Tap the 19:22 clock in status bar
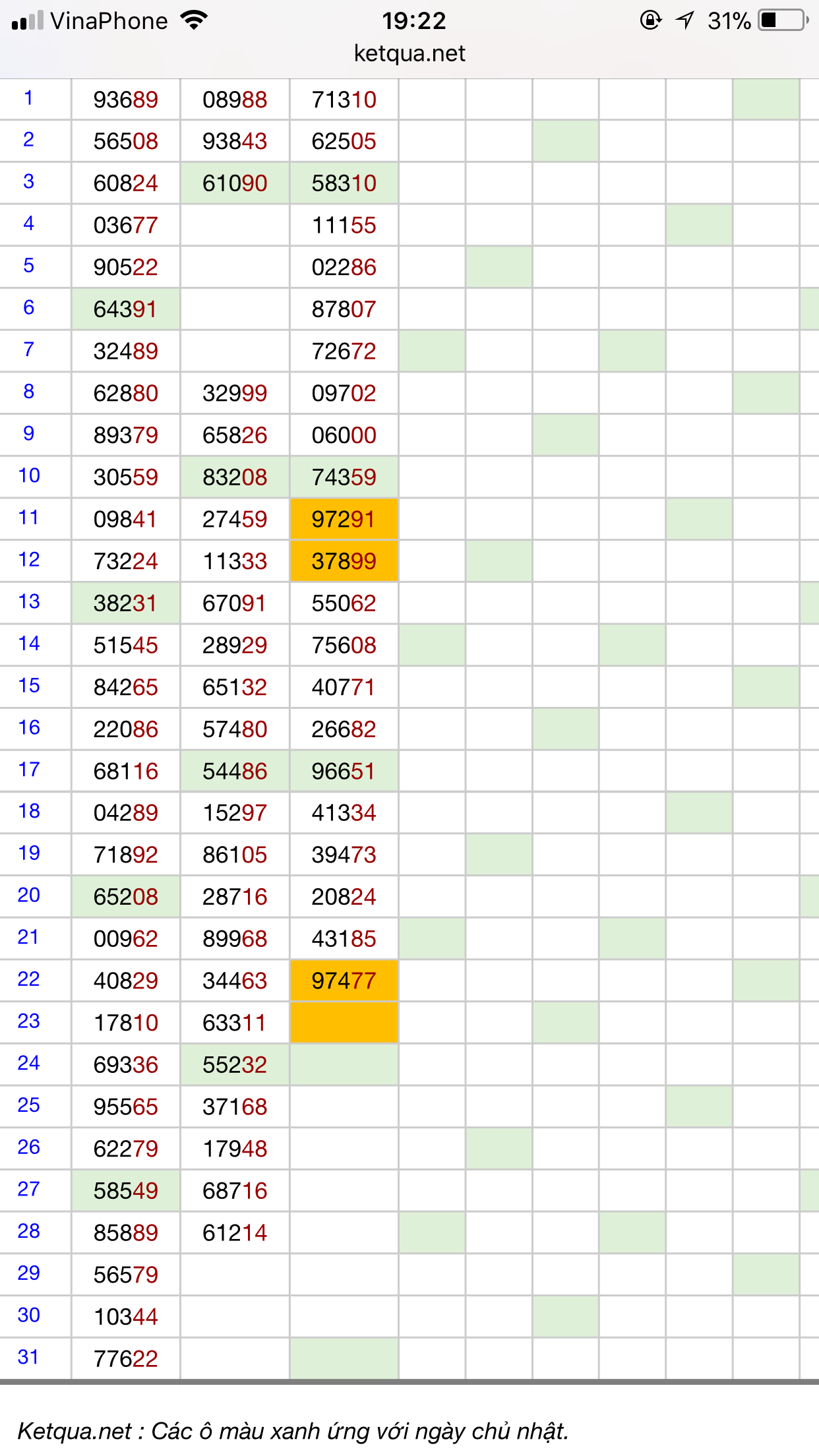The width and height of the screenshot is (819, 1456). (413, 21)
